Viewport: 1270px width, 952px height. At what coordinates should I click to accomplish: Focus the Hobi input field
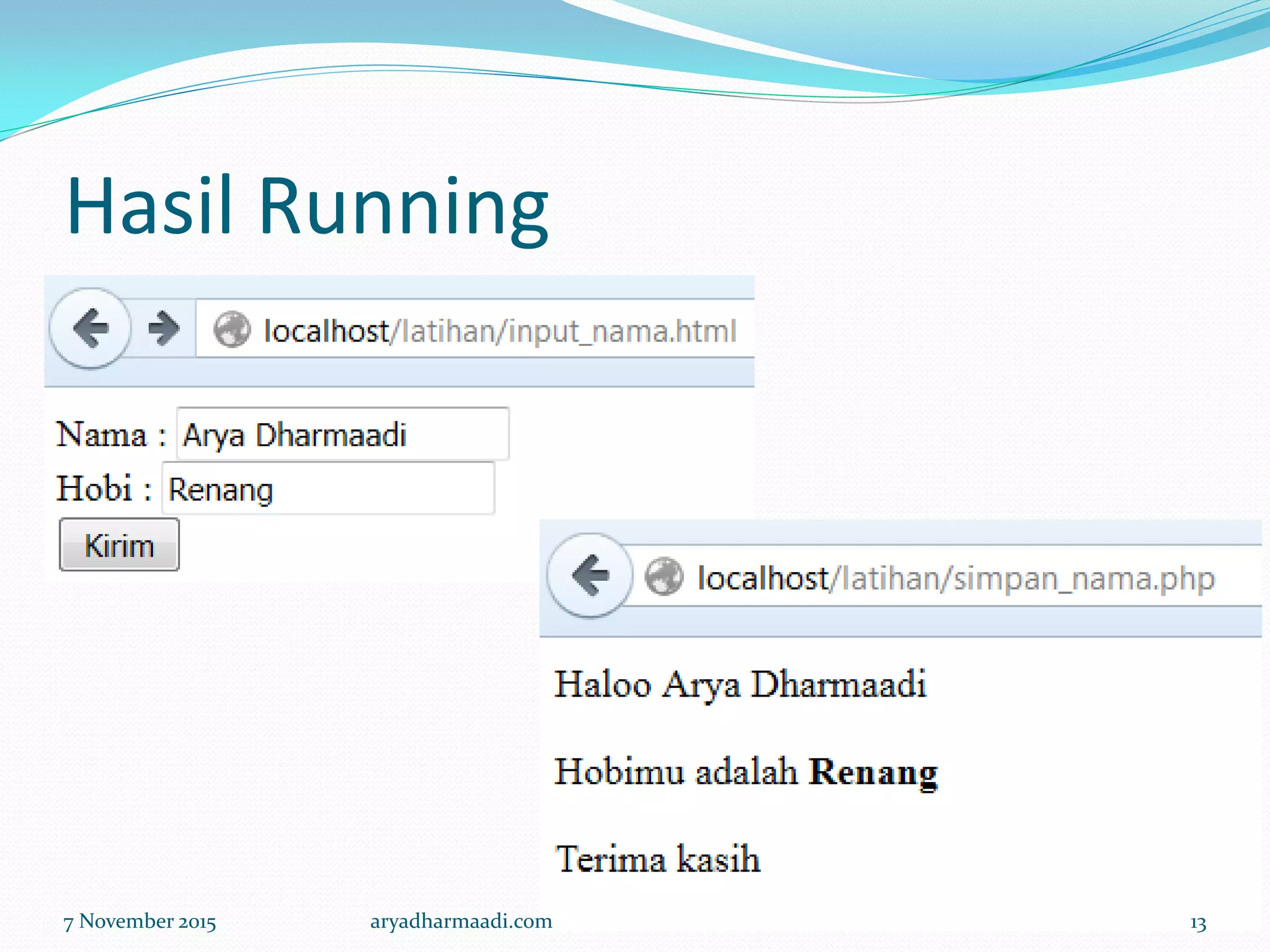[x=327, y=488]
